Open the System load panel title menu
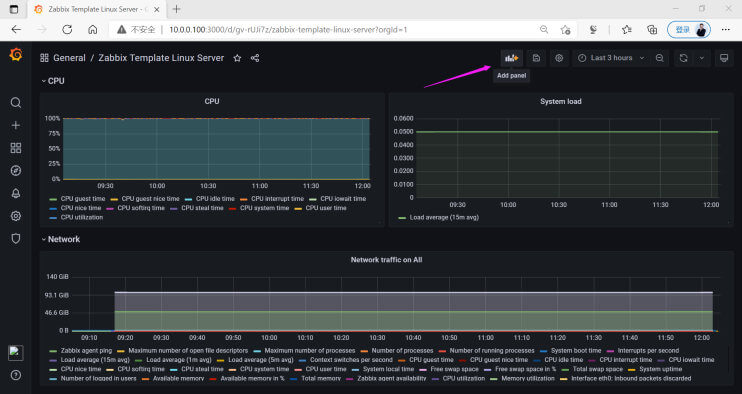Image resolution: width=742 pixels, height=394 pixels. pyautogui.click(x=561, y=101)
